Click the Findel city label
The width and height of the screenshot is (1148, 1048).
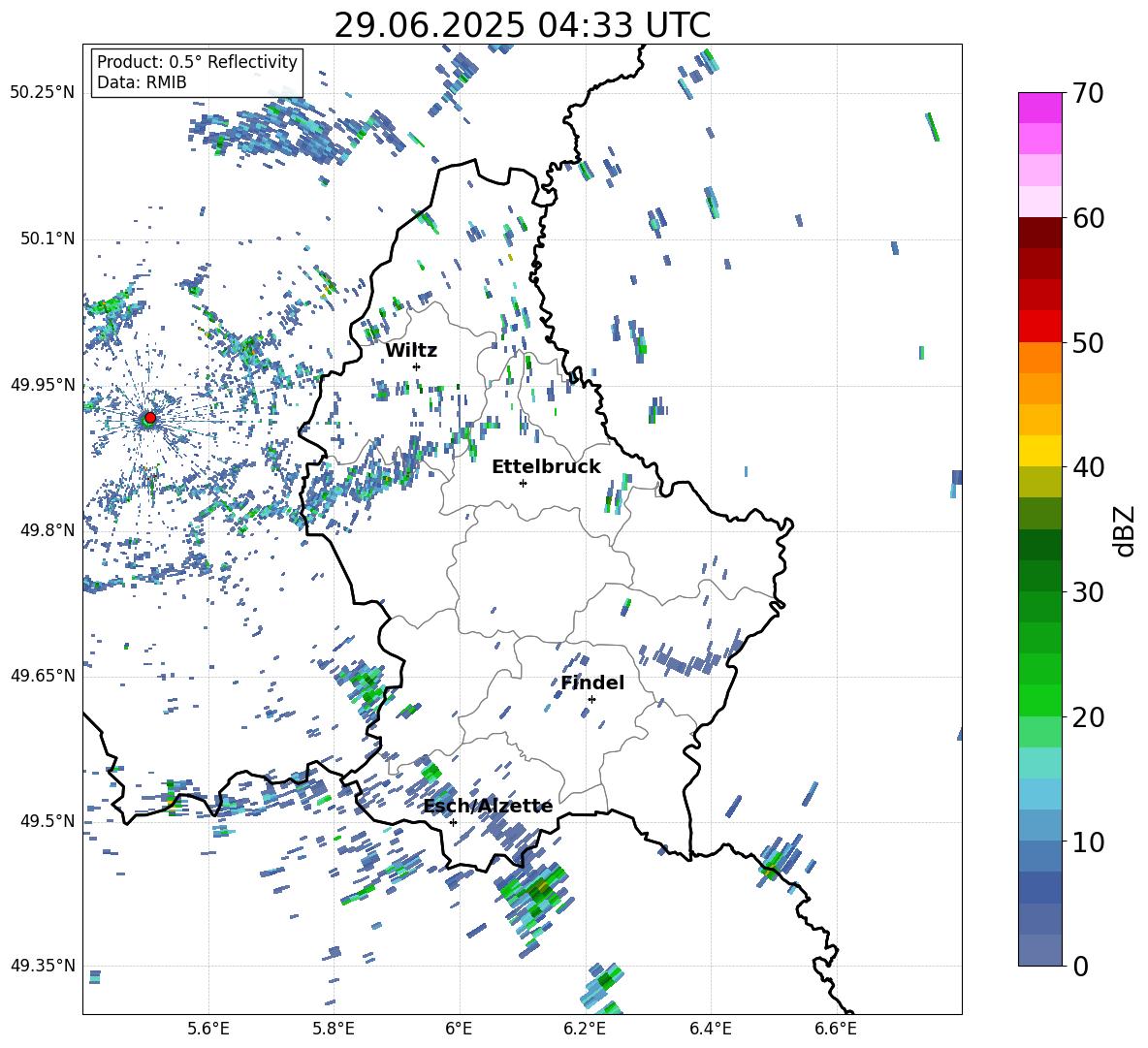click(x=592, y=683)
